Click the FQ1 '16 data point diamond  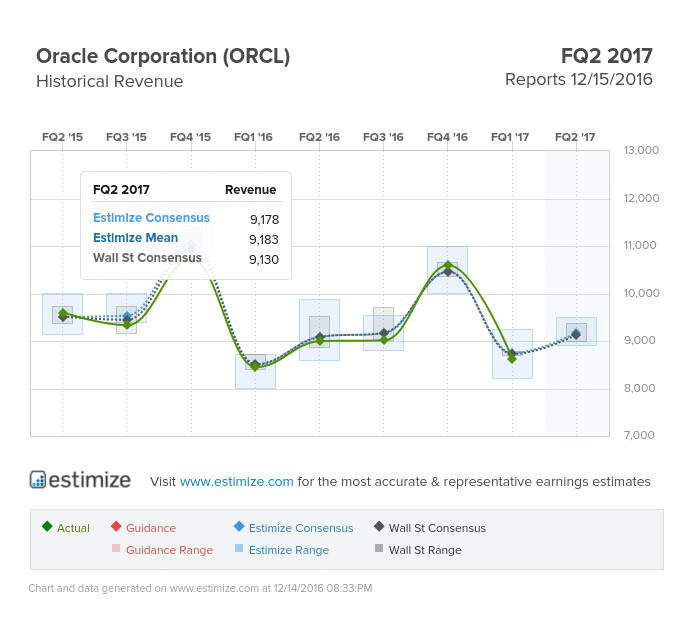tap(256, 367)
